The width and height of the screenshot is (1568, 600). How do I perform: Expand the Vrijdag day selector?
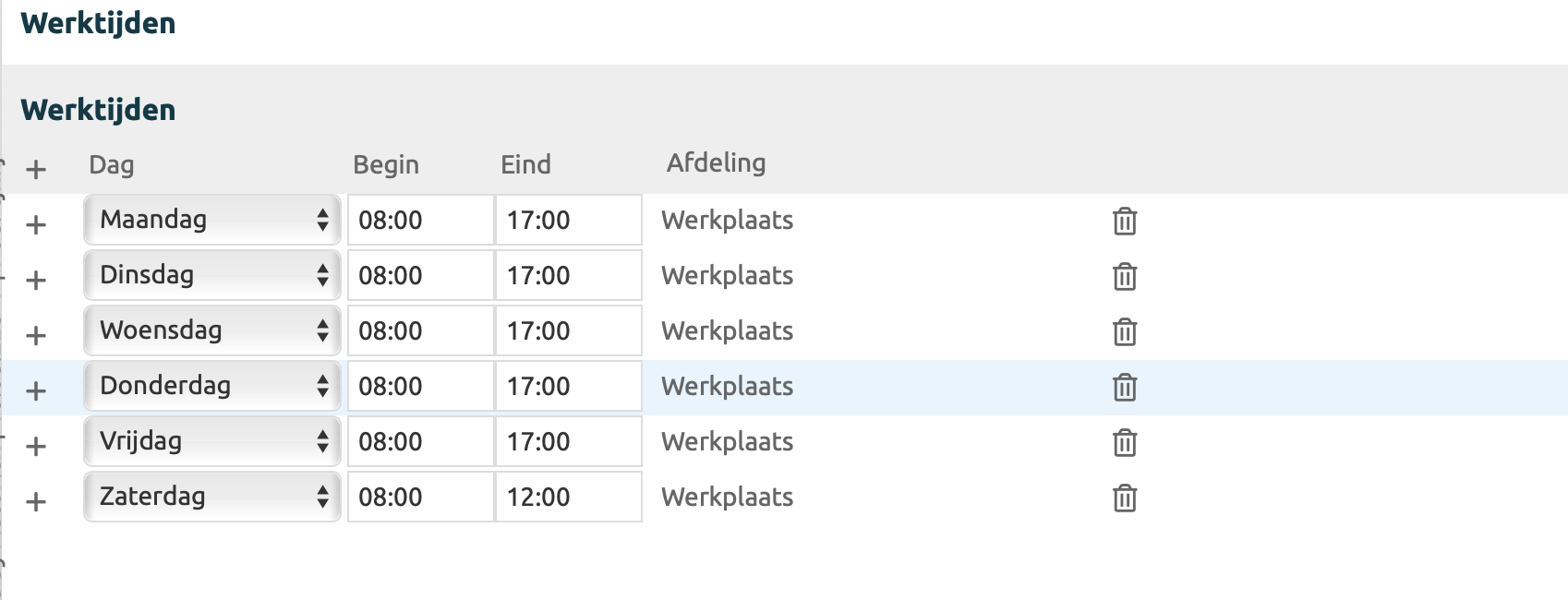tap(212, 441)
